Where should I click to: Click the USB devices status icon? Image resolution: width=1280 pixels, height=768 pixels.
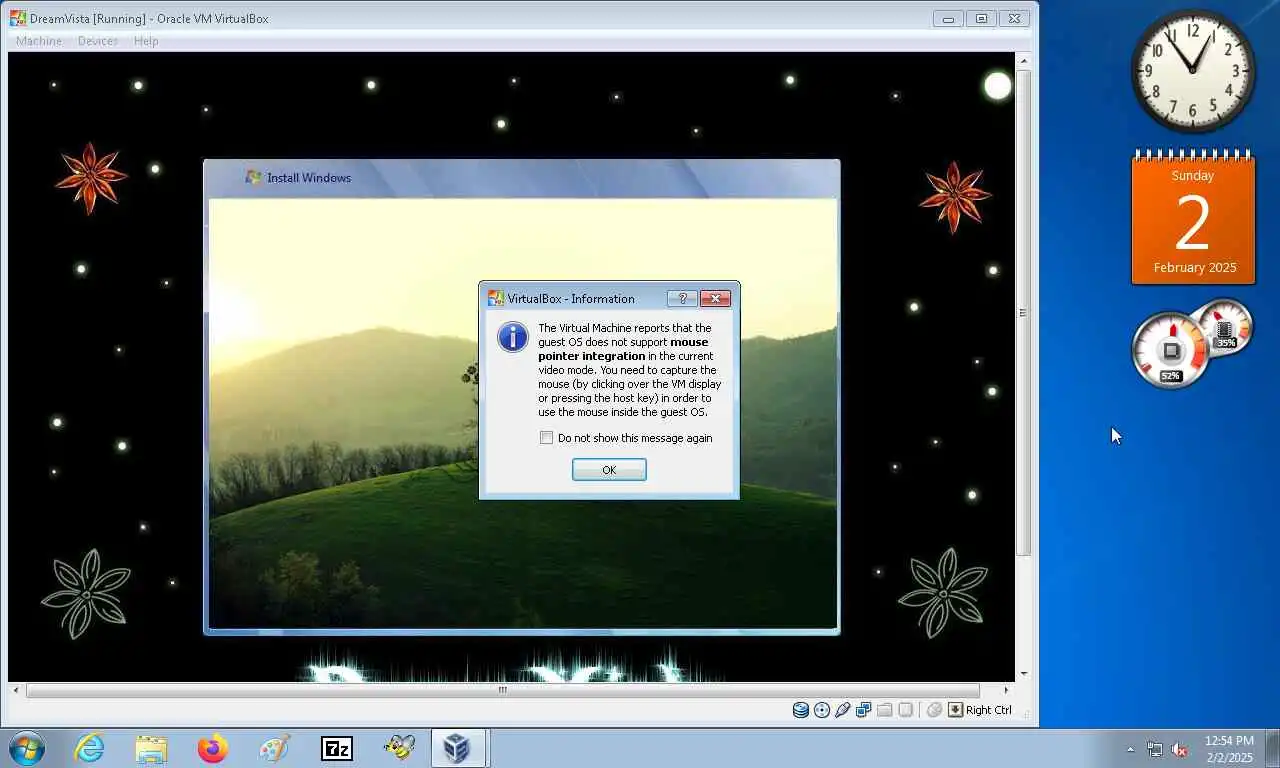point(843,710)
